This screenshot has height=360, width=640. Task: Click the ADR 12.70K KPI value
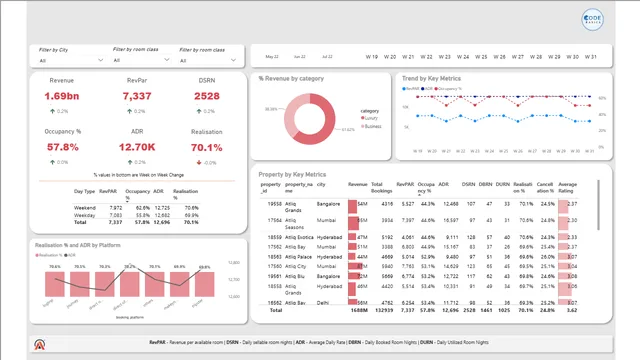click(x=137, y=147)
